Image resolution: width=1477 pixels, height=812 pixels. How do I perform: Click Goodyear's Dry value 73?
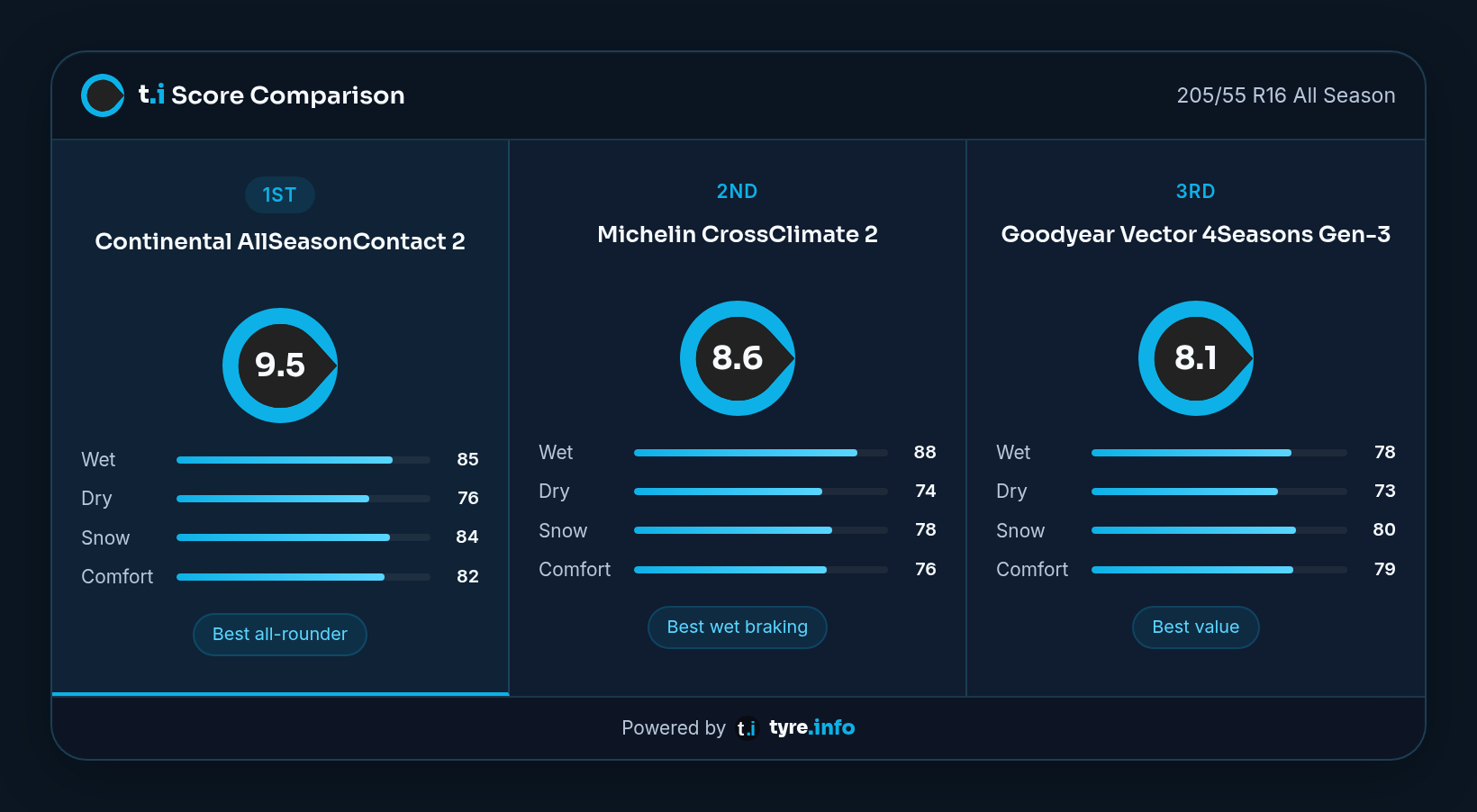coord(1385,491)
